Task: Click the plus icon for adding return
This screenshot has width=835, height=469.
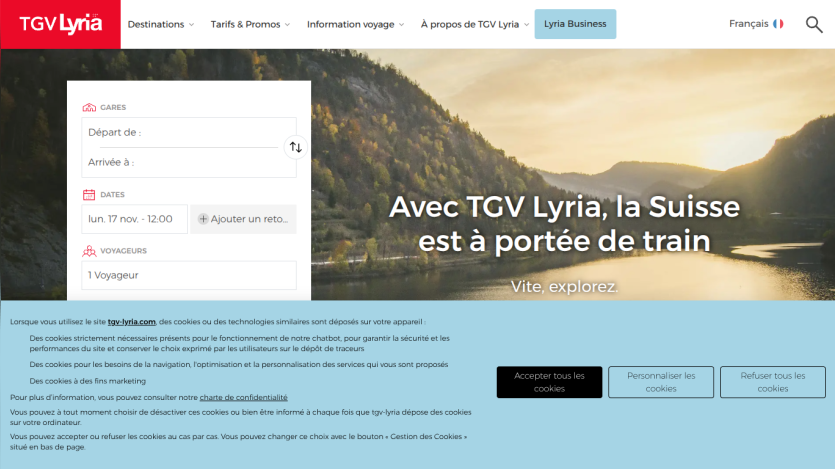Action: coord(203,219)
